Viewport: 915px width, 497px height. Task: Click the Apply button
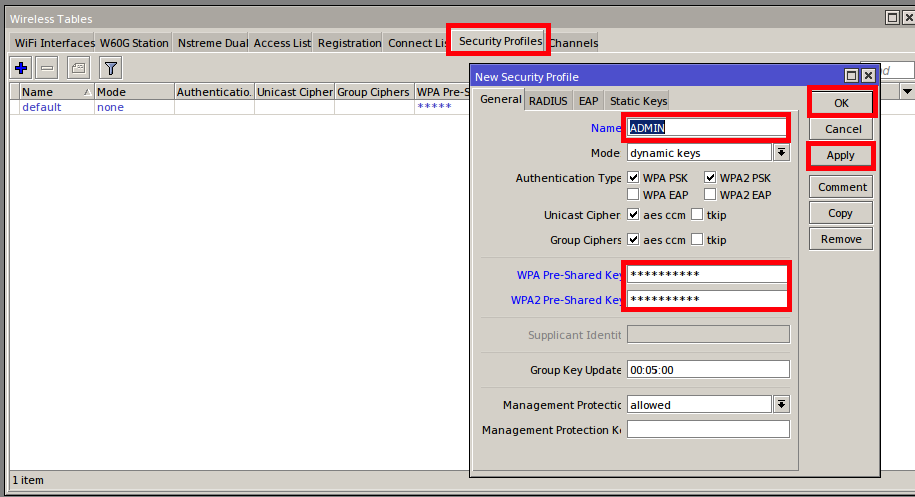tap(840, 155)
